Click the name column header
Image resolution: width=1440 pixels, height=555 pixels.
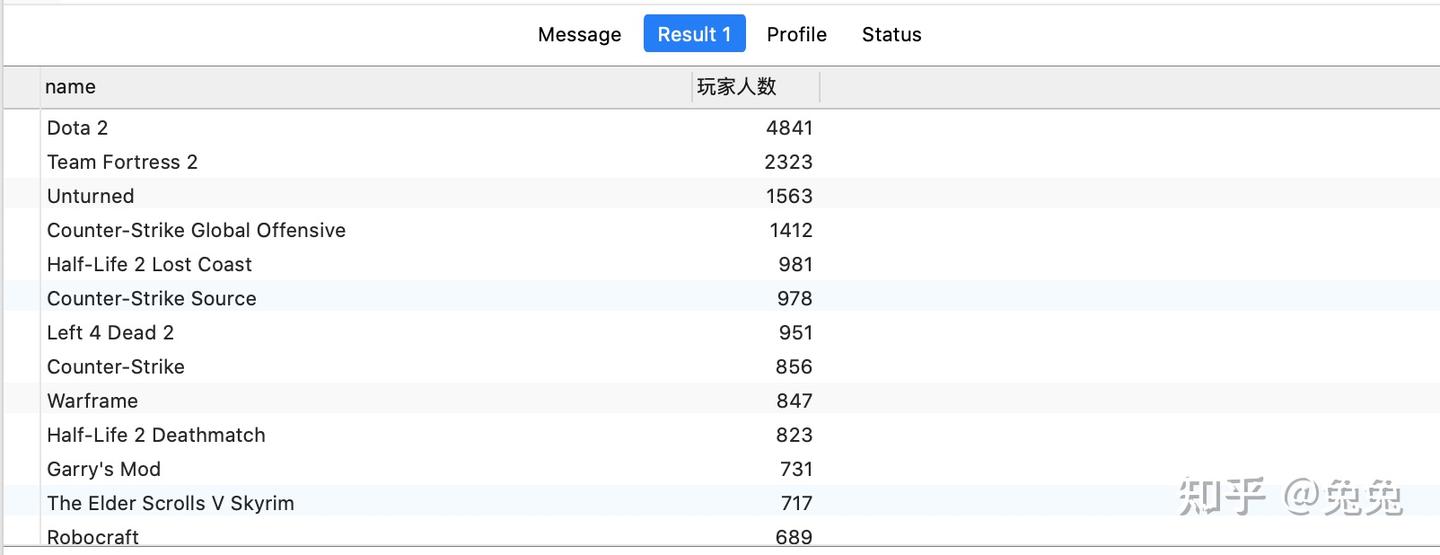point(70,87)
